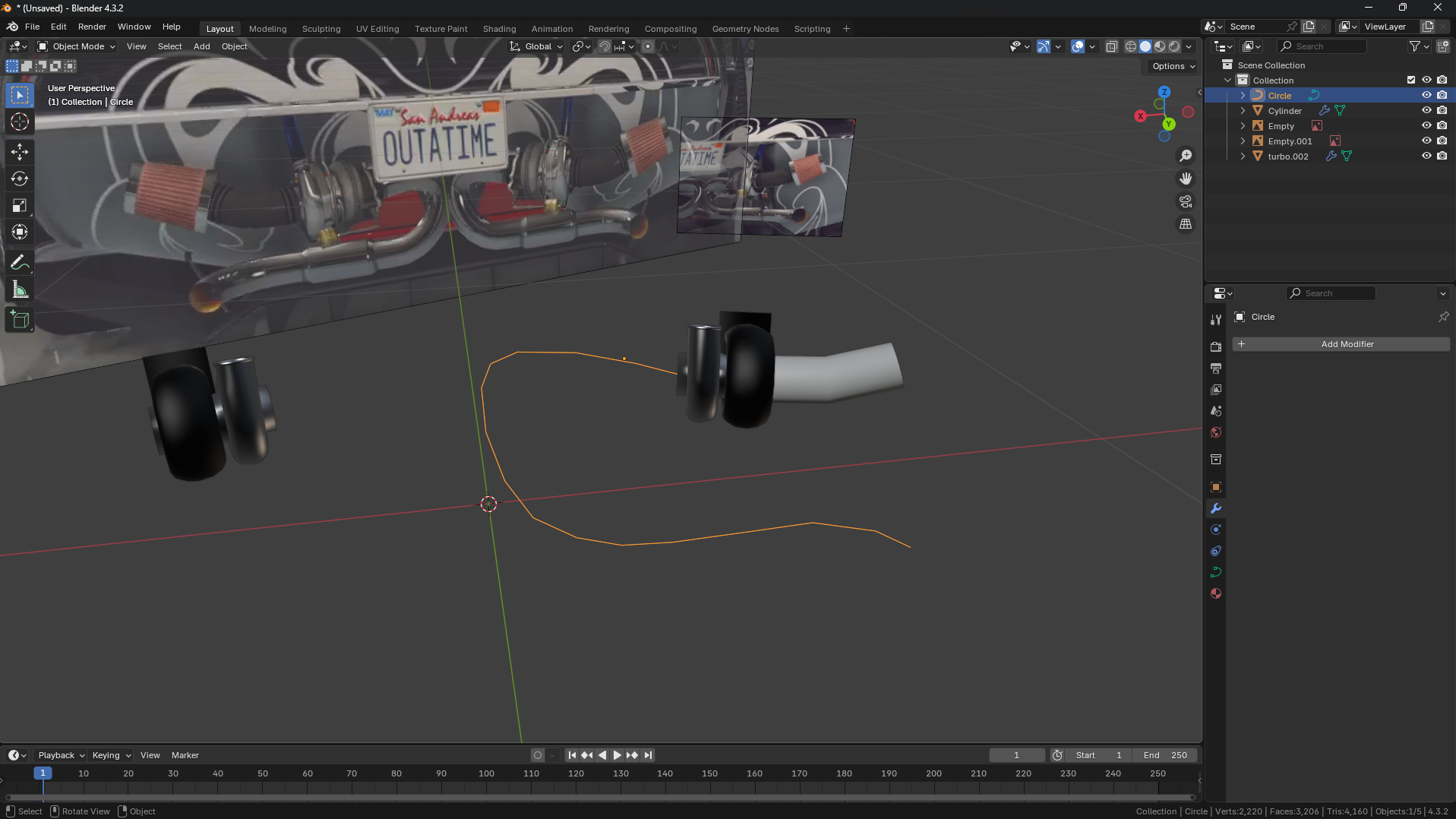This screenshot has height=819, width=1456.
Task: Open the World properties tab
Action: click(1216, 432)
